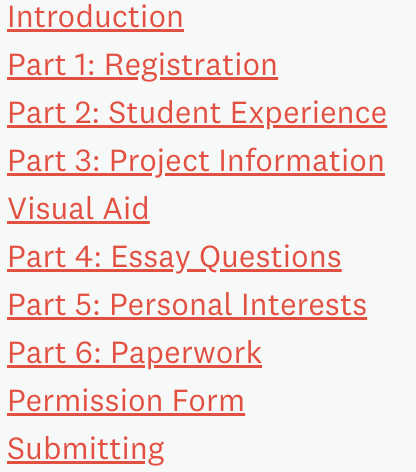Click the Visual Aid text after Part 3
Screen dimensions: 416x472
[78, 209]
